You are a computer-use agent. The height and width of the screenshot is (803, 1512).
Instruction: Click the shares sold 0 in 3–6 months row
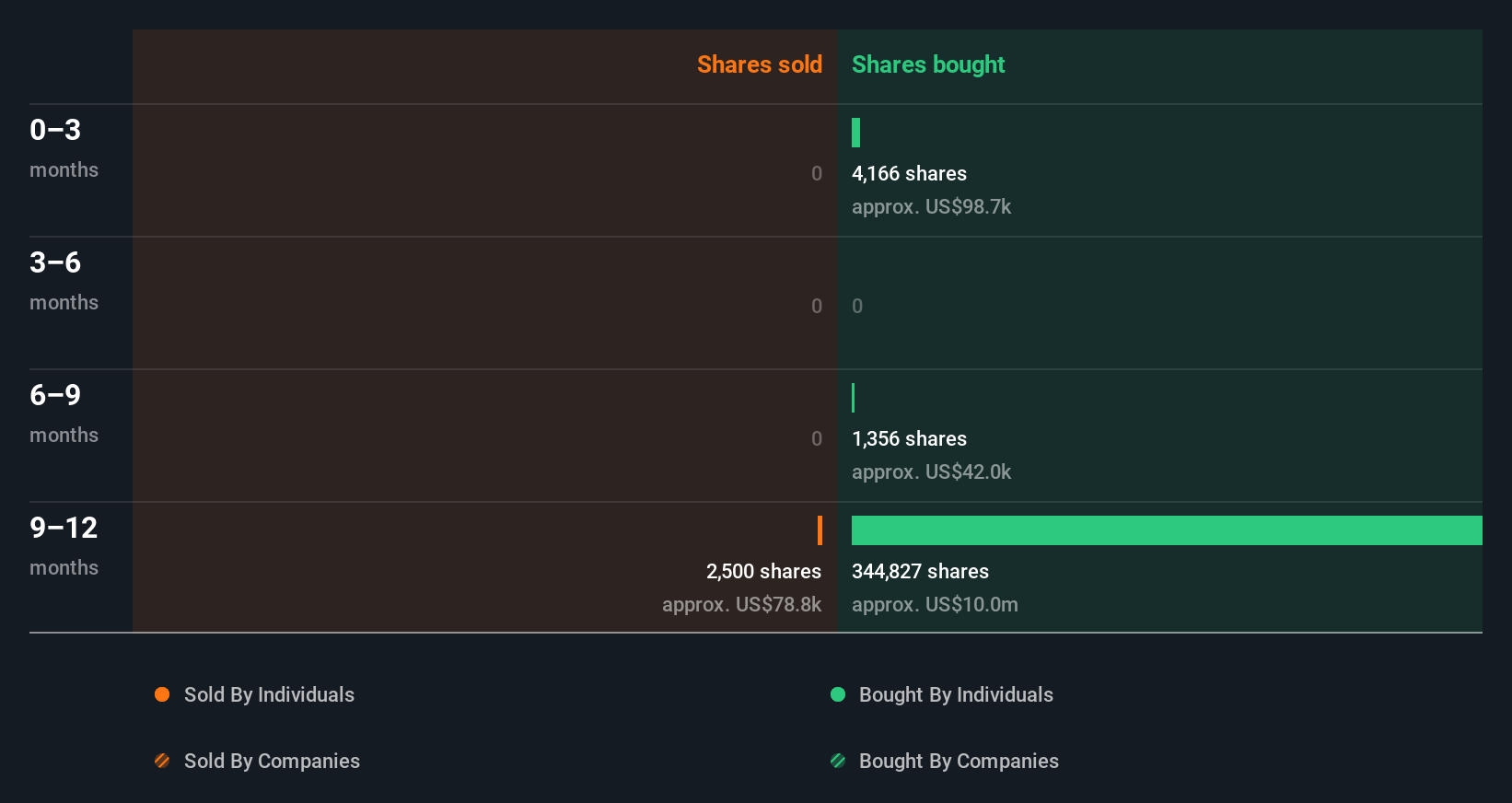816,306
